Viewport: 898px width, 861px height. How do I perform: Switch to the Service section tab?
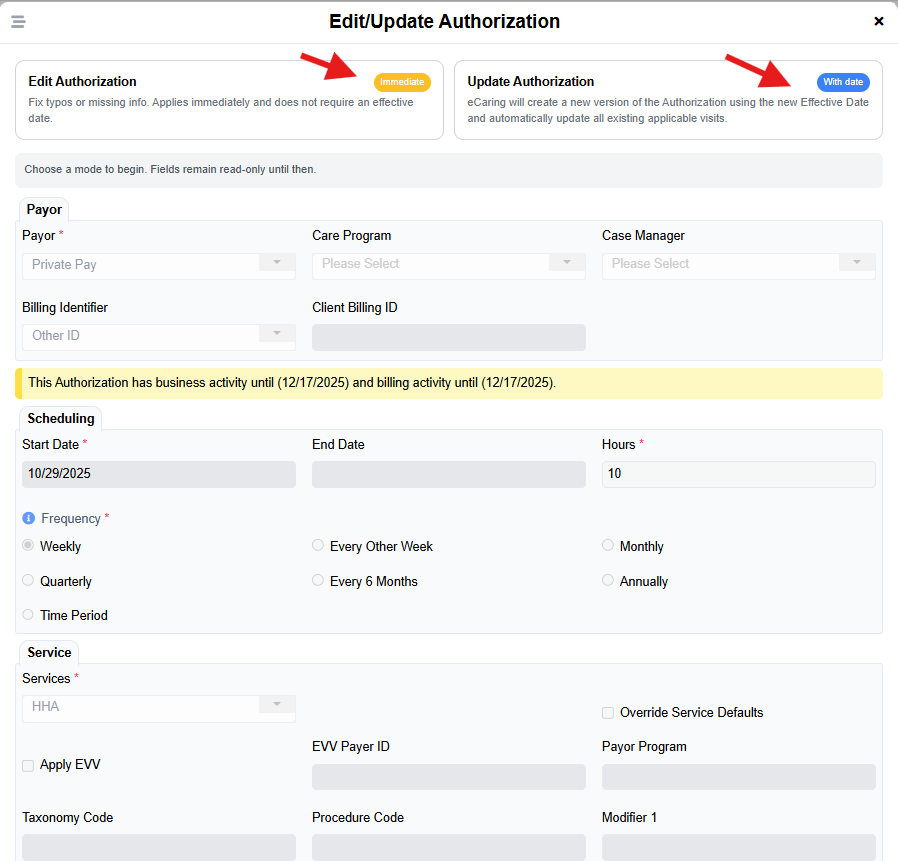49,652
